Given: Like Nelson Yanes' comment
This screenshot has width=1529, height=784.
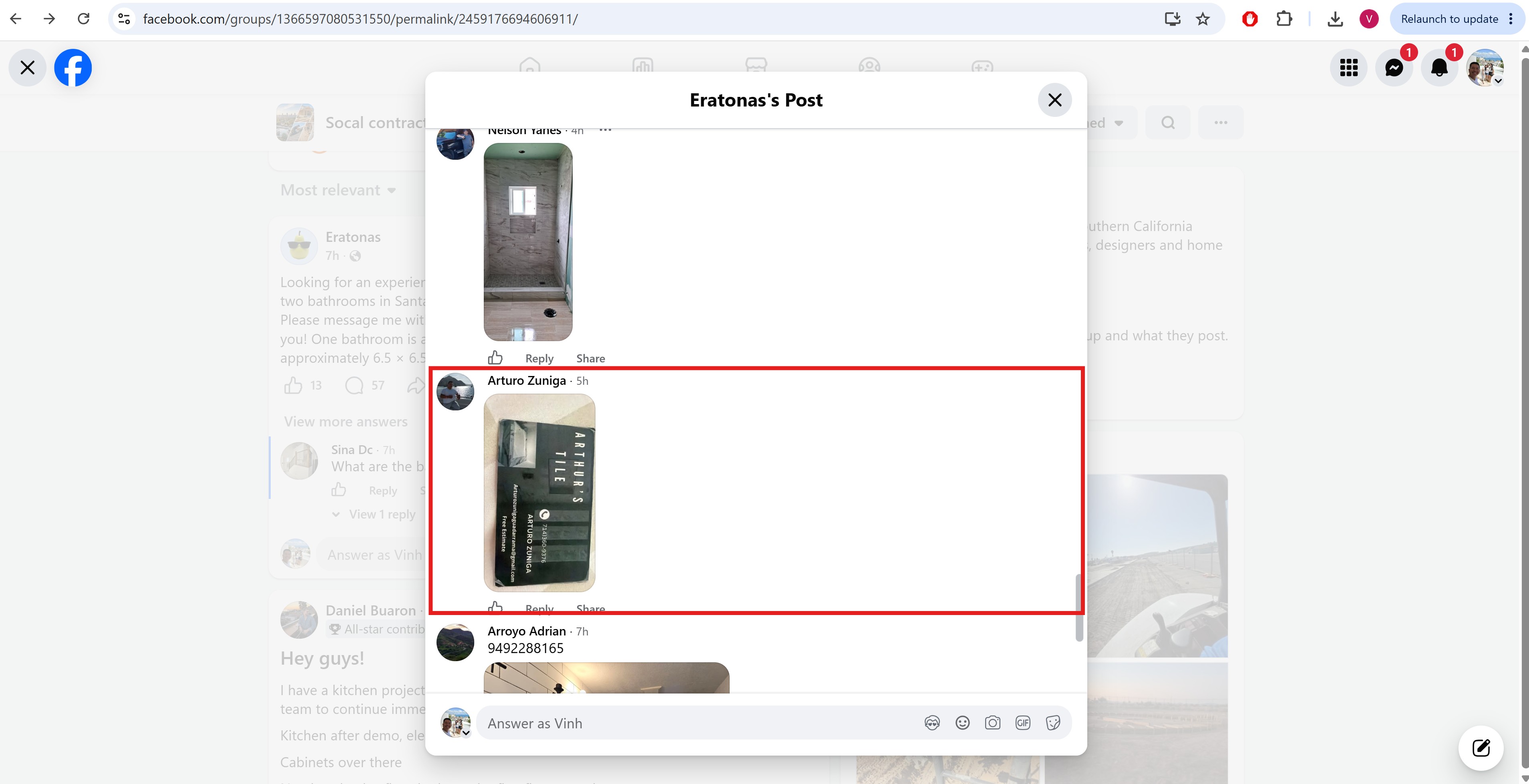Looking at the screenshot, I should tap(495, 357).
